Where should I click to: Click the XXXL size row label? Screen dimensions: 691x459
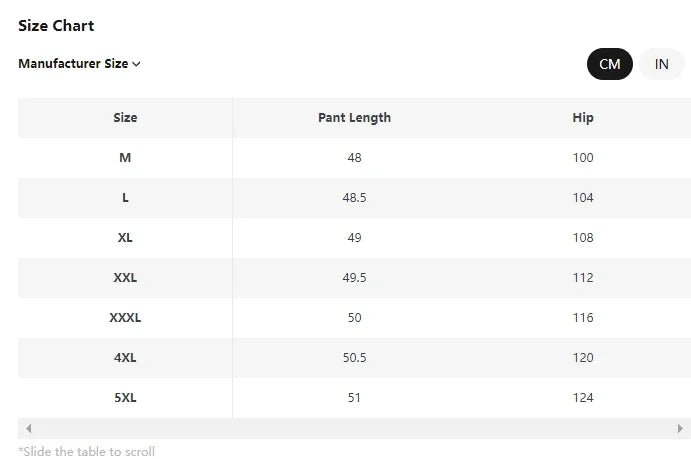click(125, 318)
